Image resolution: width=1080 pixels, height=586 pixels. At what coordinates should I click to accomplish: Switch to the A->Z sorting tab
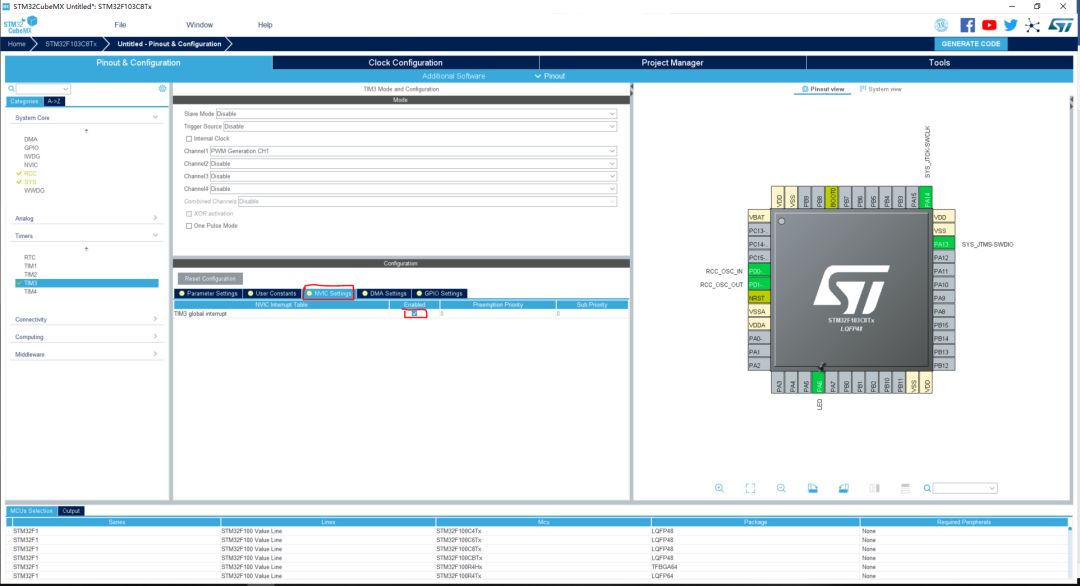[54, 101]
